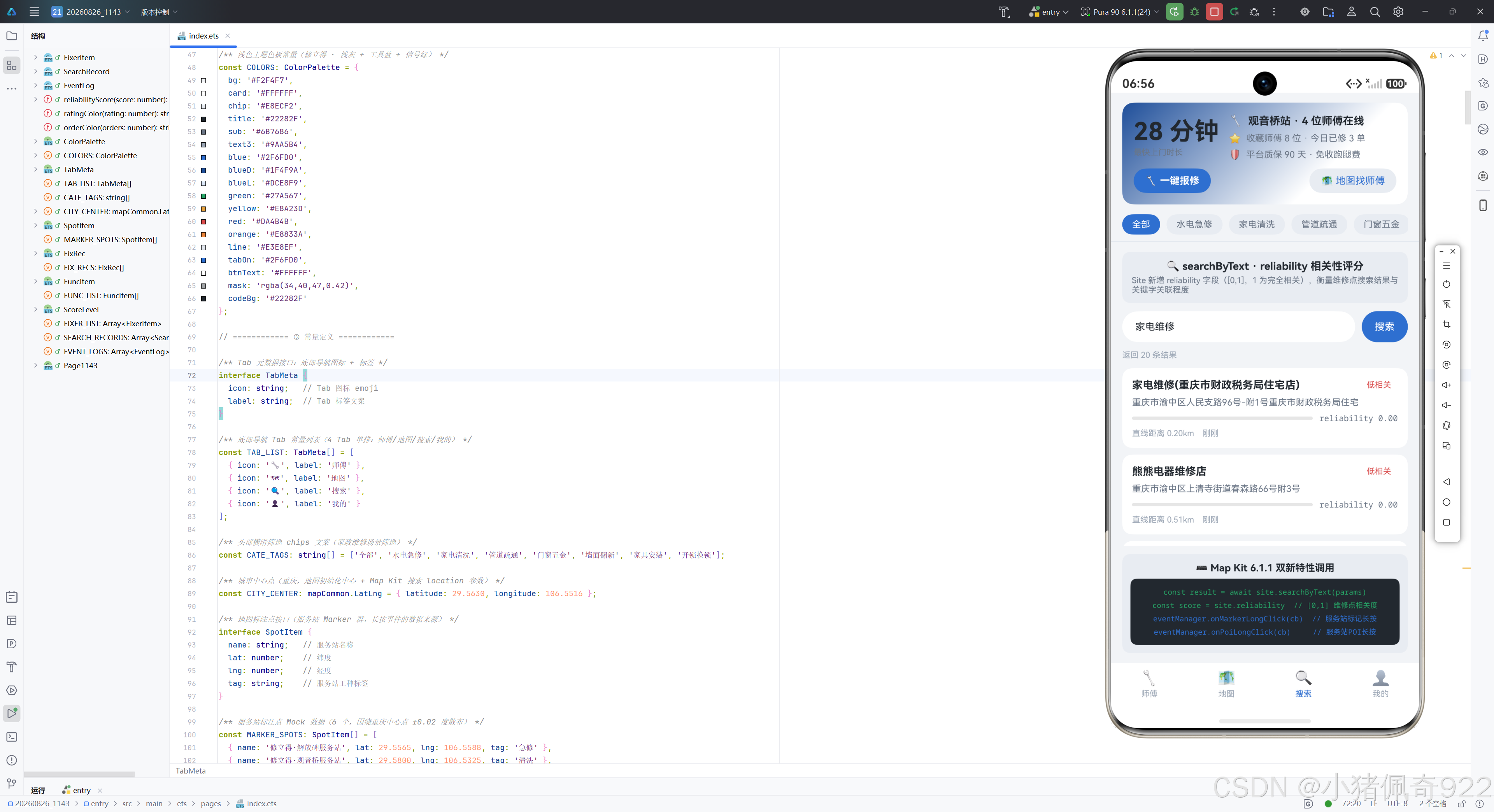Click the green Run entry button
Viewport: 1494px width, 812px height.
coord(1174,12)
